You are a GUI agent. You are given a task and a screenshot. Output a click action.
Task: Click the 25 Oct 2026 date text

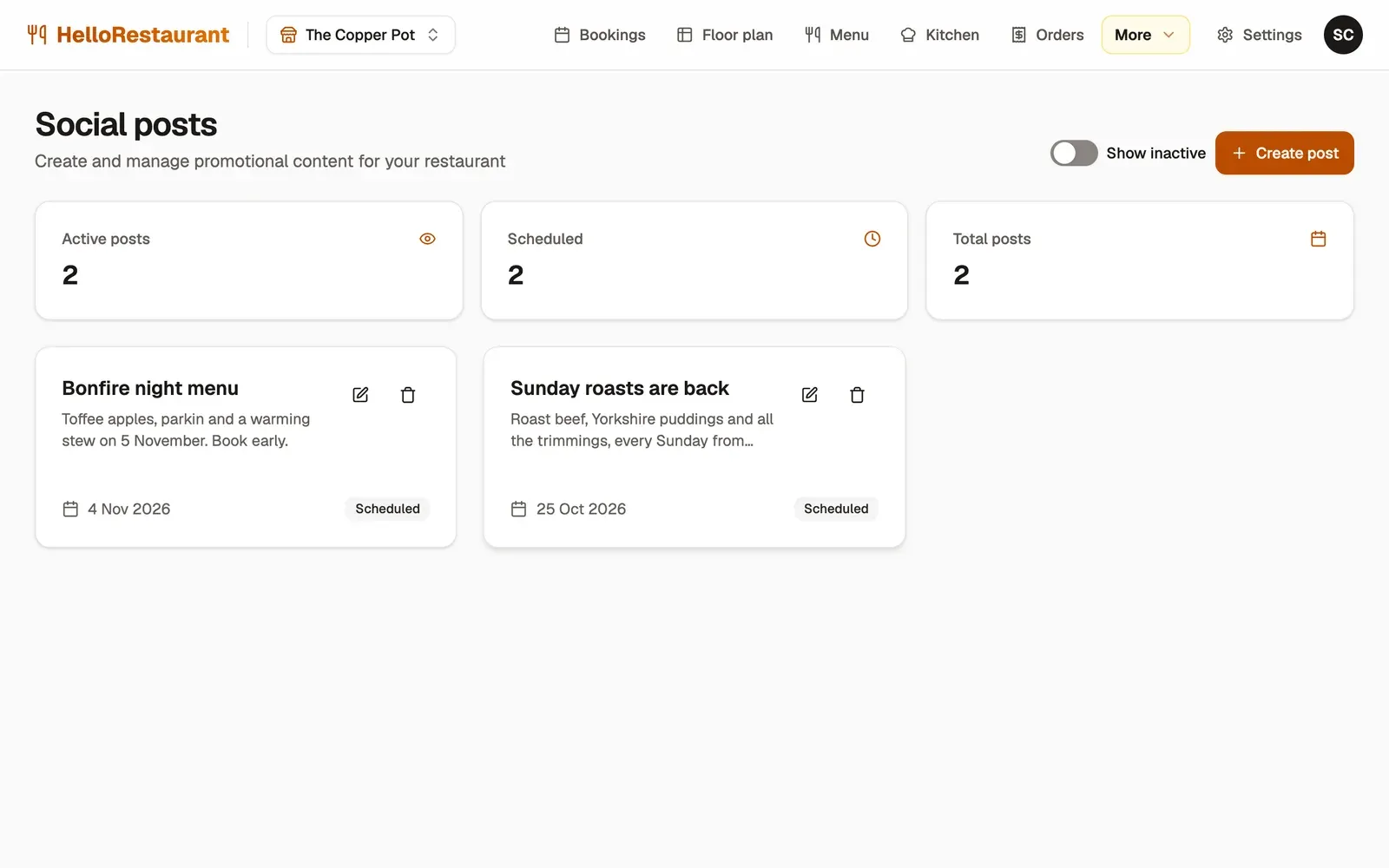click(x=581, y=509)
